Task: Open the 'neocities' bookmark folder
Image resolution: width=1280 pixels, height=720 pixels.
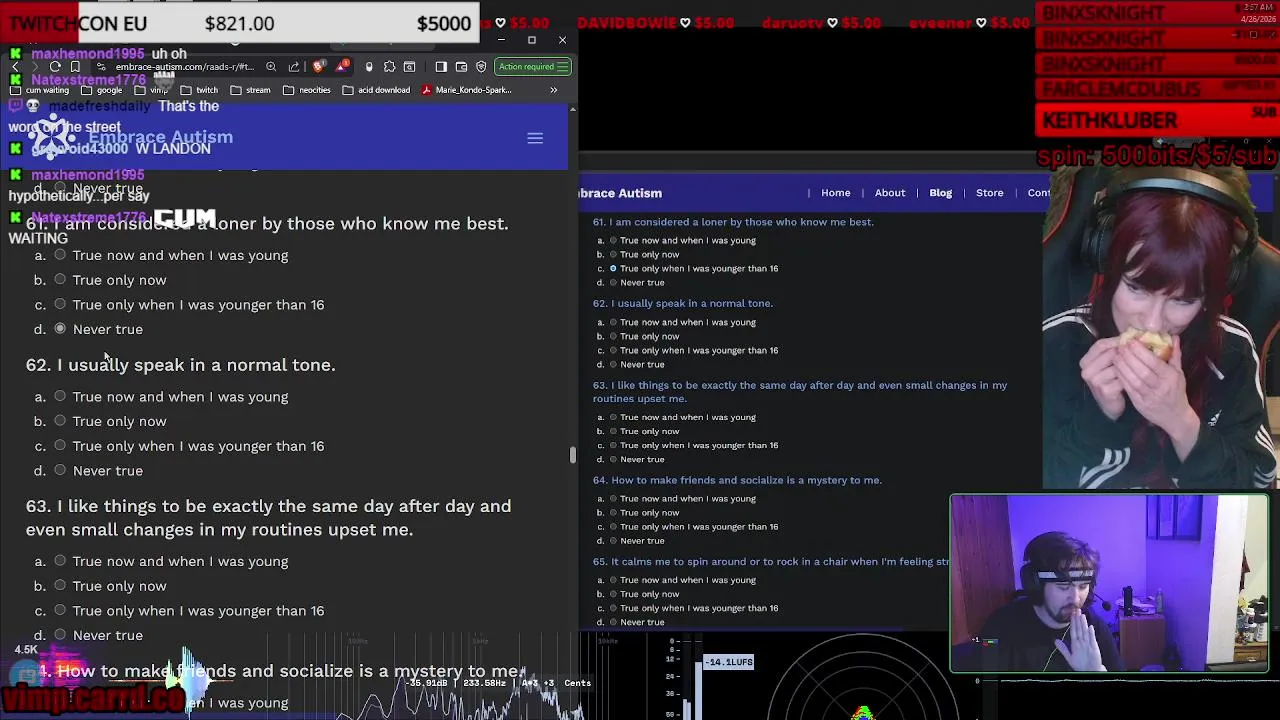Action: [x=307, y=90]
